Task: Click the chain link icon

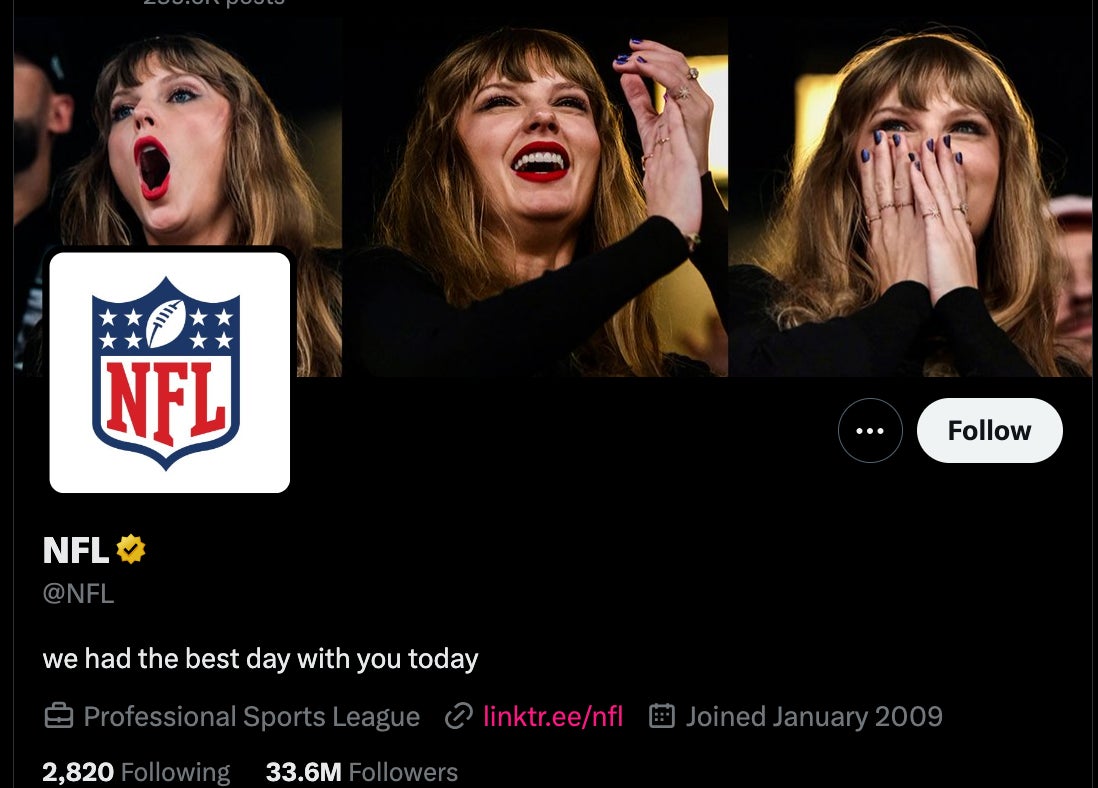Action: pos(459,716)
